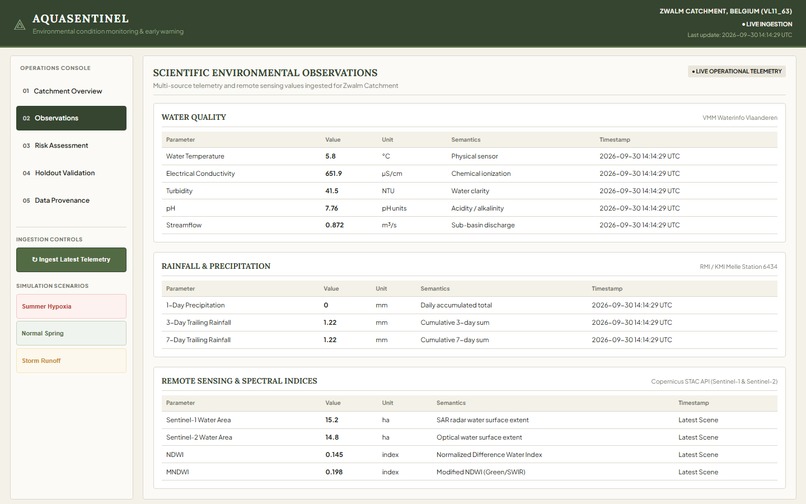Viewport: 806px width, 504px height.
Task: Select the 7.76 pH value
Action: [x=332, y=208]
